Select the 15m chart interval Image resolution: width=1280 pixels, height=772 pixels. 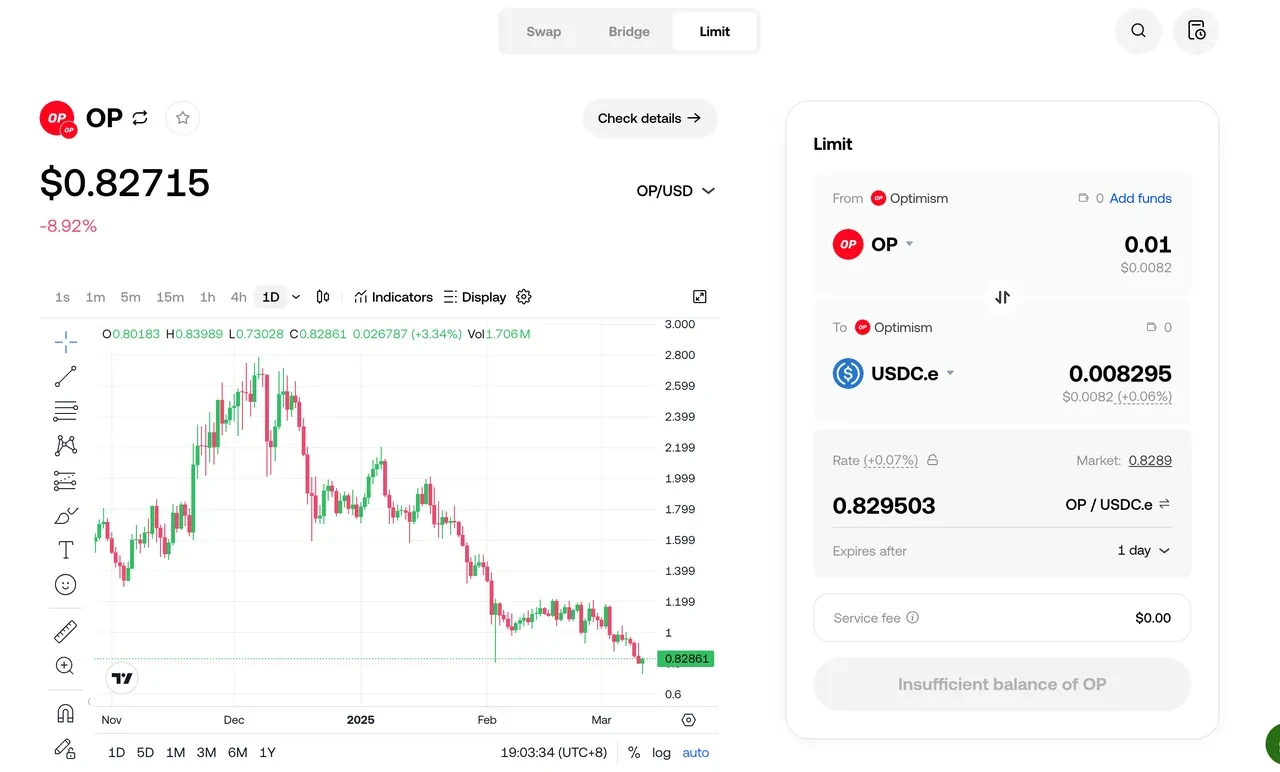coord(170,297)
